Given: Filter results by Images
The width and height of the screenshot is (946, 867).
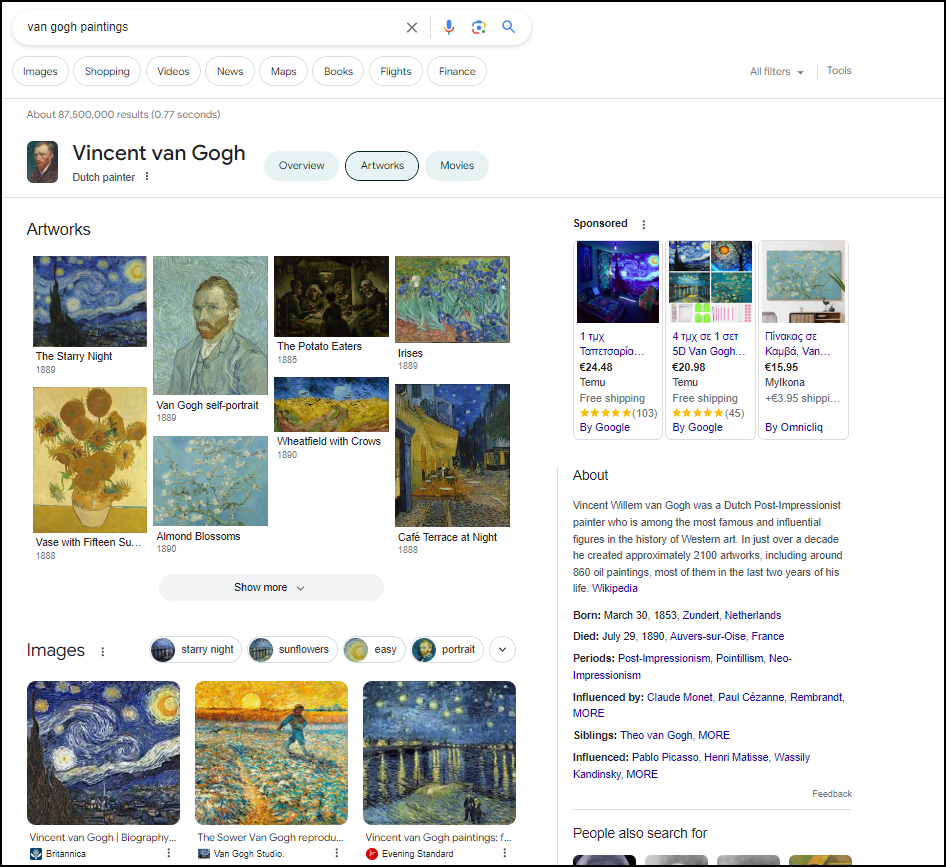Looking at the screenshot, I should point(40,71).
